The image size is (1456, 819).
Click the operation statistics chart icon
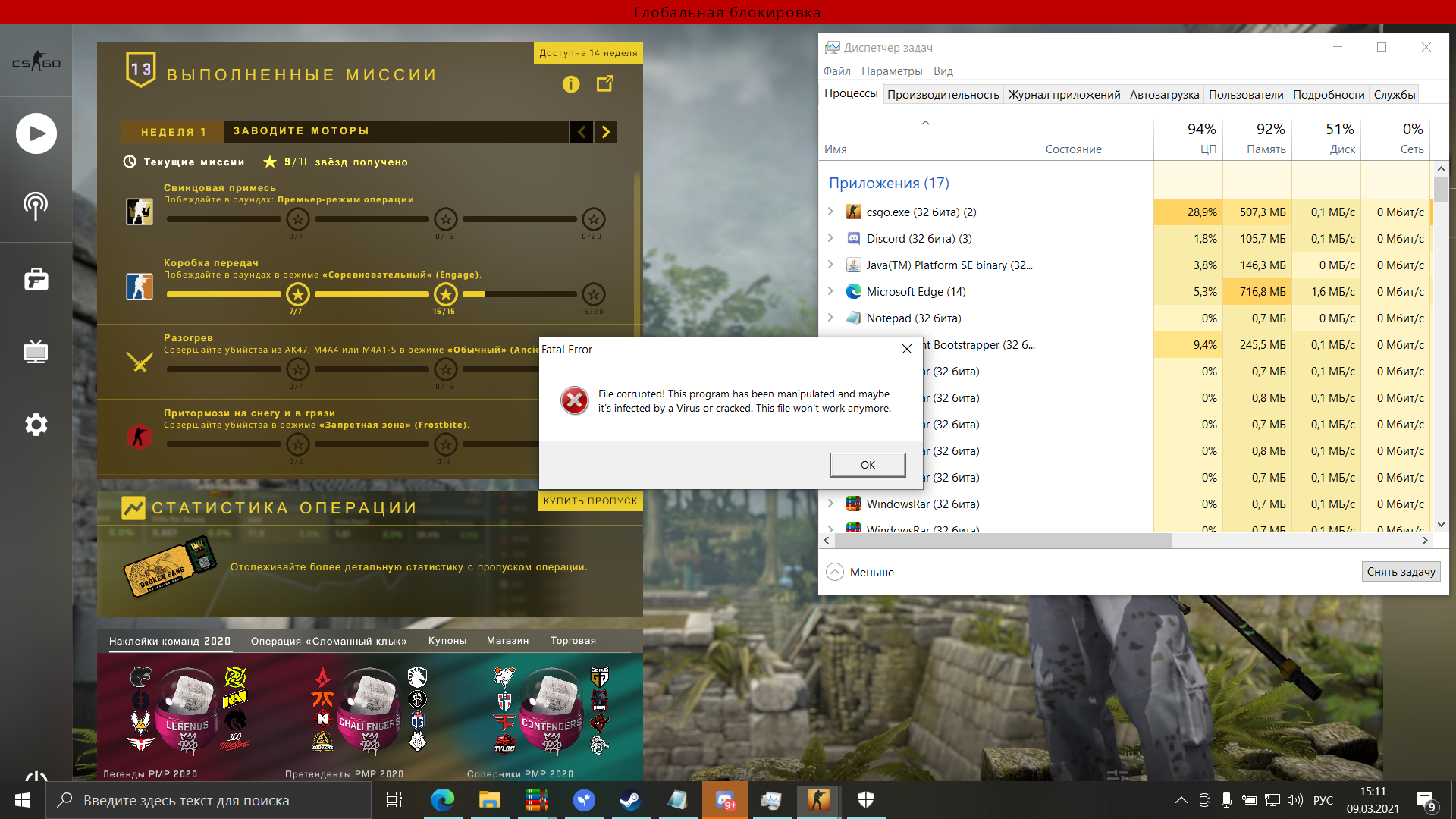tap(133, 507)
